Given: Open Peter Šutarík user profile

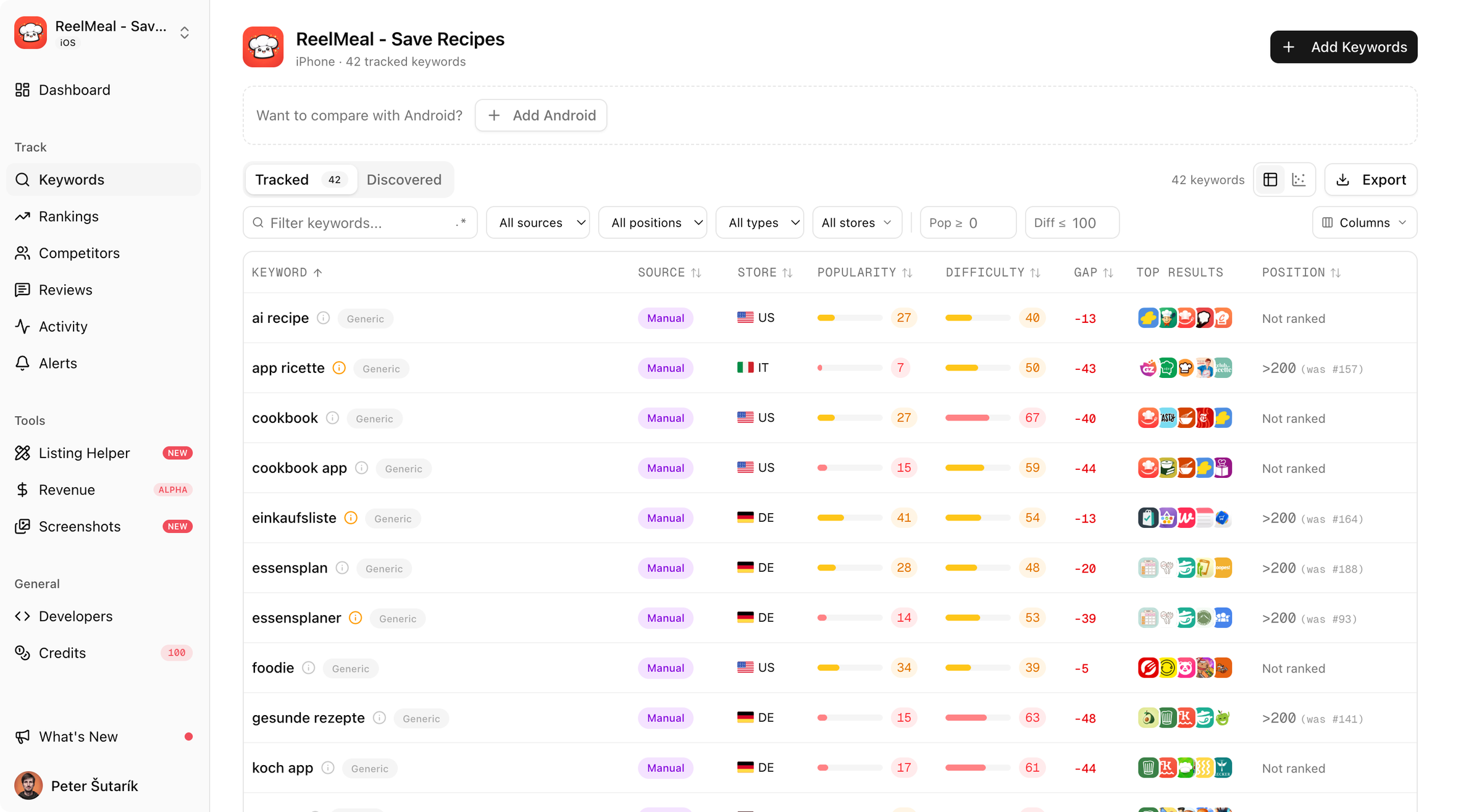Looking at the screenshot, I should tap(103, 785).
